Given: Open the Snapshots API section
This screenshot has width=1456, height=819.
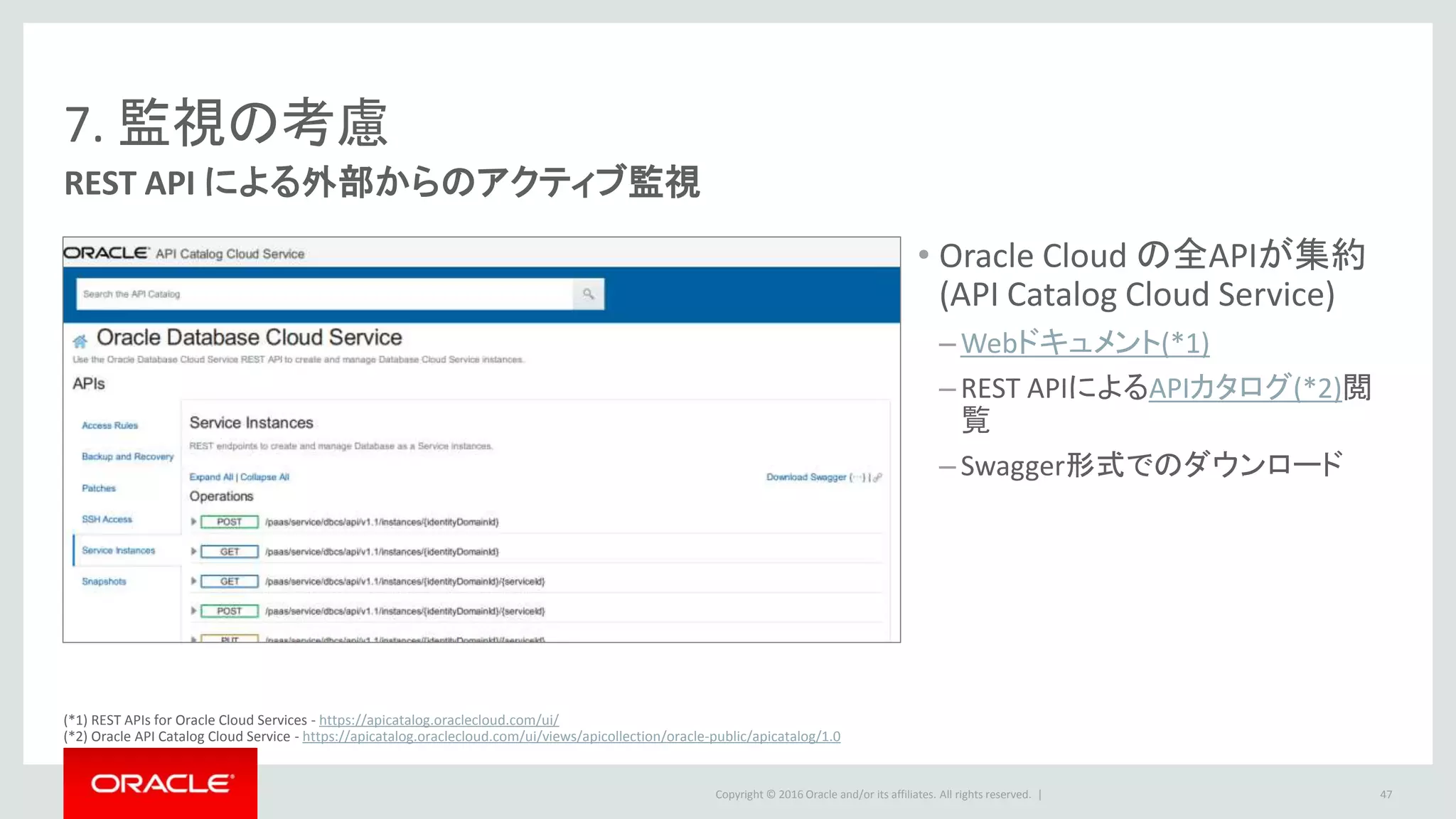Looking at the screenshot, I should pyautogui.click(x=104, y=582).
